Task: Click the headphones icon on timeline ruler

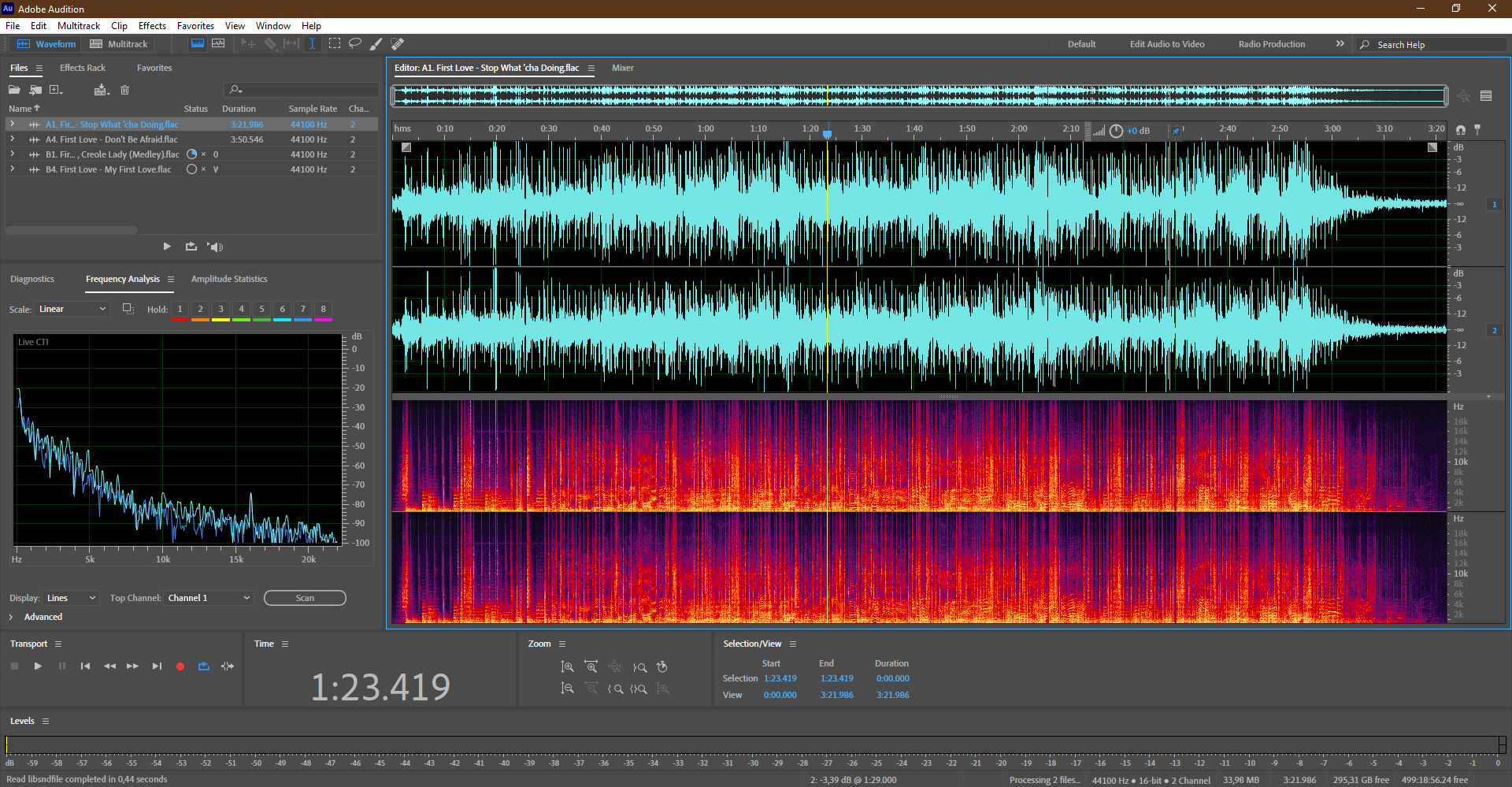Action: click(x=1461, y=130)
